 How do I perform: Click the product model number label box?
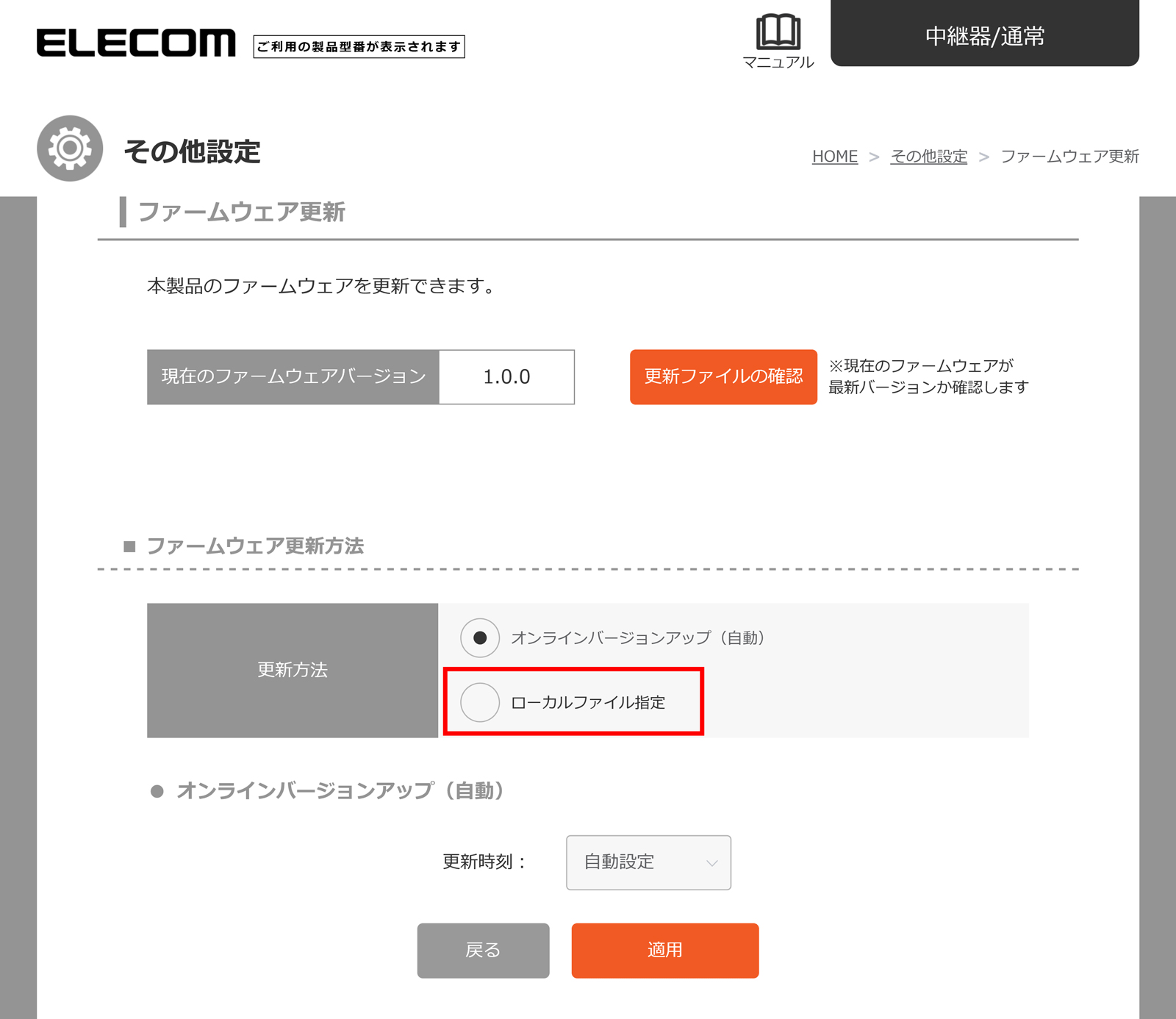coord(359,47)
